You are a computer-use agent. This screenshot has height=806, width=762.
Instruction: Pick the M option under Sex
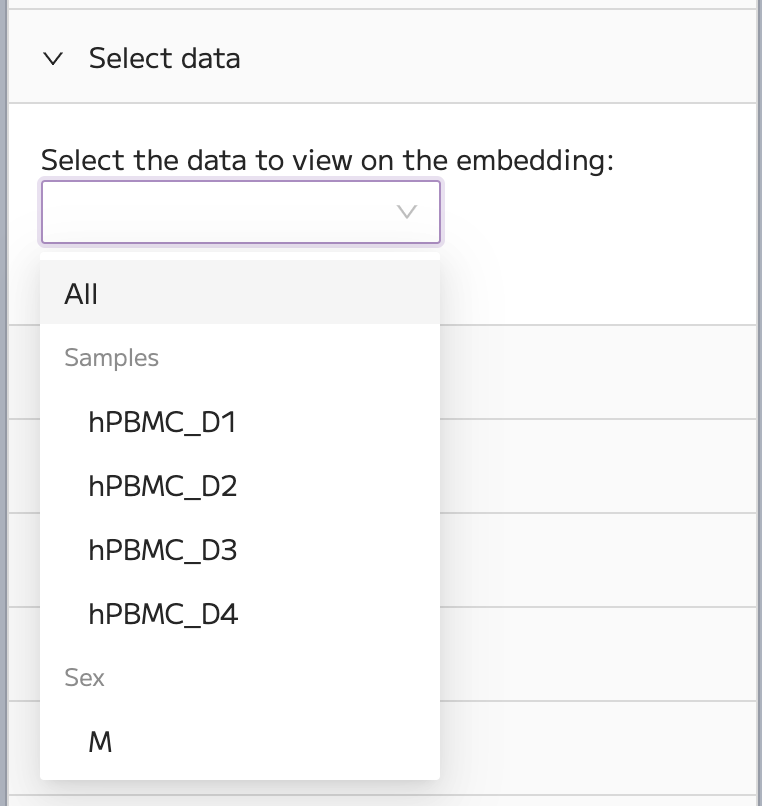(x=240, y=741)
